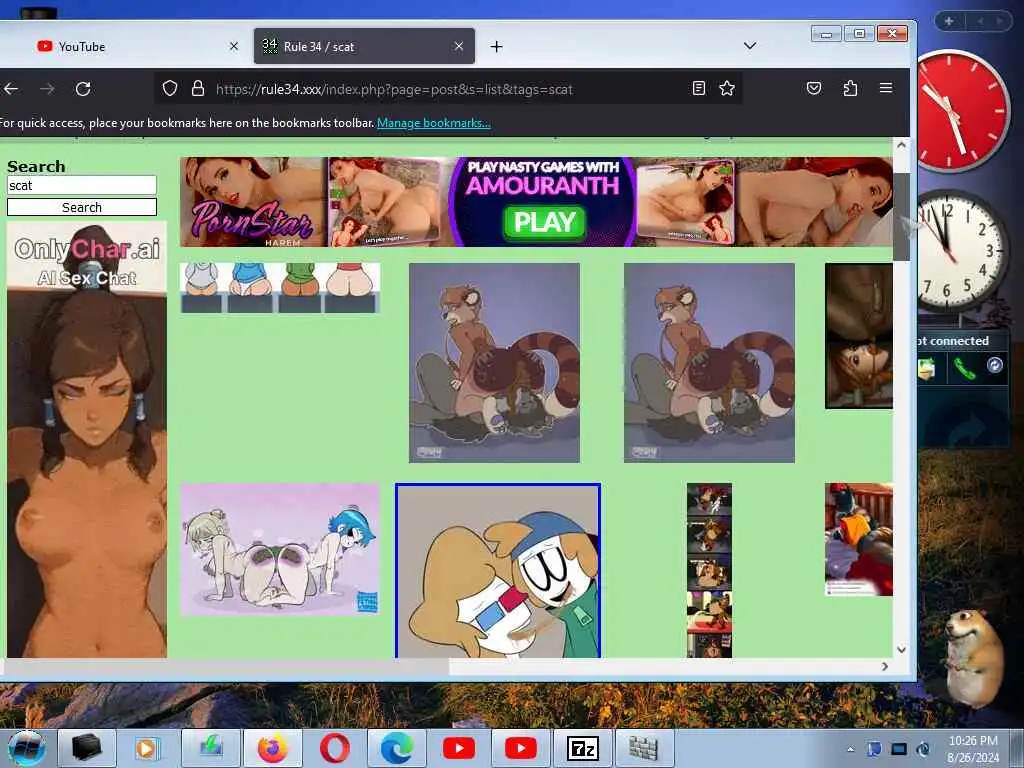This screenshot has width=1024, height=768.
Task: Open the tracking protection shield panel
Action: pos(170,88)
